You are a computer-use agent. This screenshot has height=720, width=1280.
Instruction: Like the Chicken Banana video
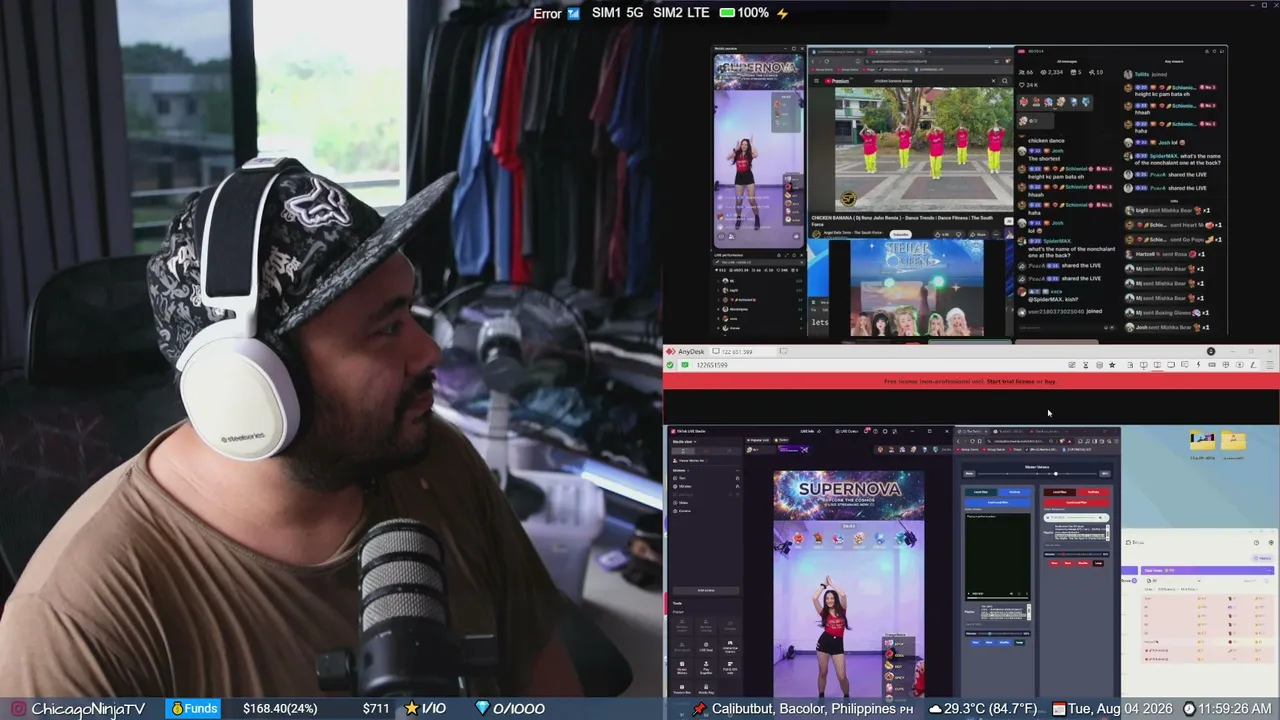(943, 234)
